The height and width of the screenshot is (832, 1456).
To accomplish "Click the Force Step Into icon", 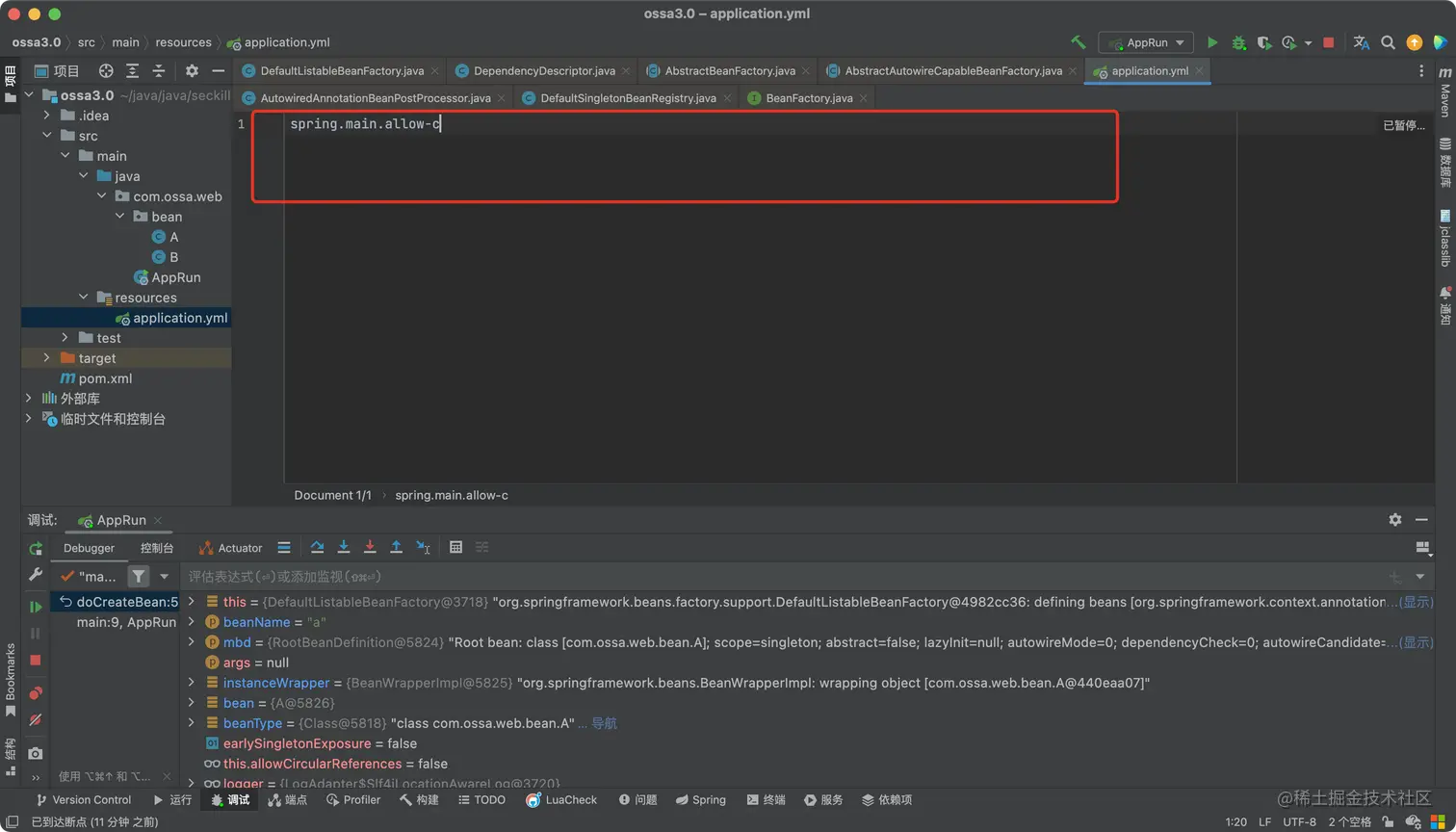I will click(x=370, y=547).
